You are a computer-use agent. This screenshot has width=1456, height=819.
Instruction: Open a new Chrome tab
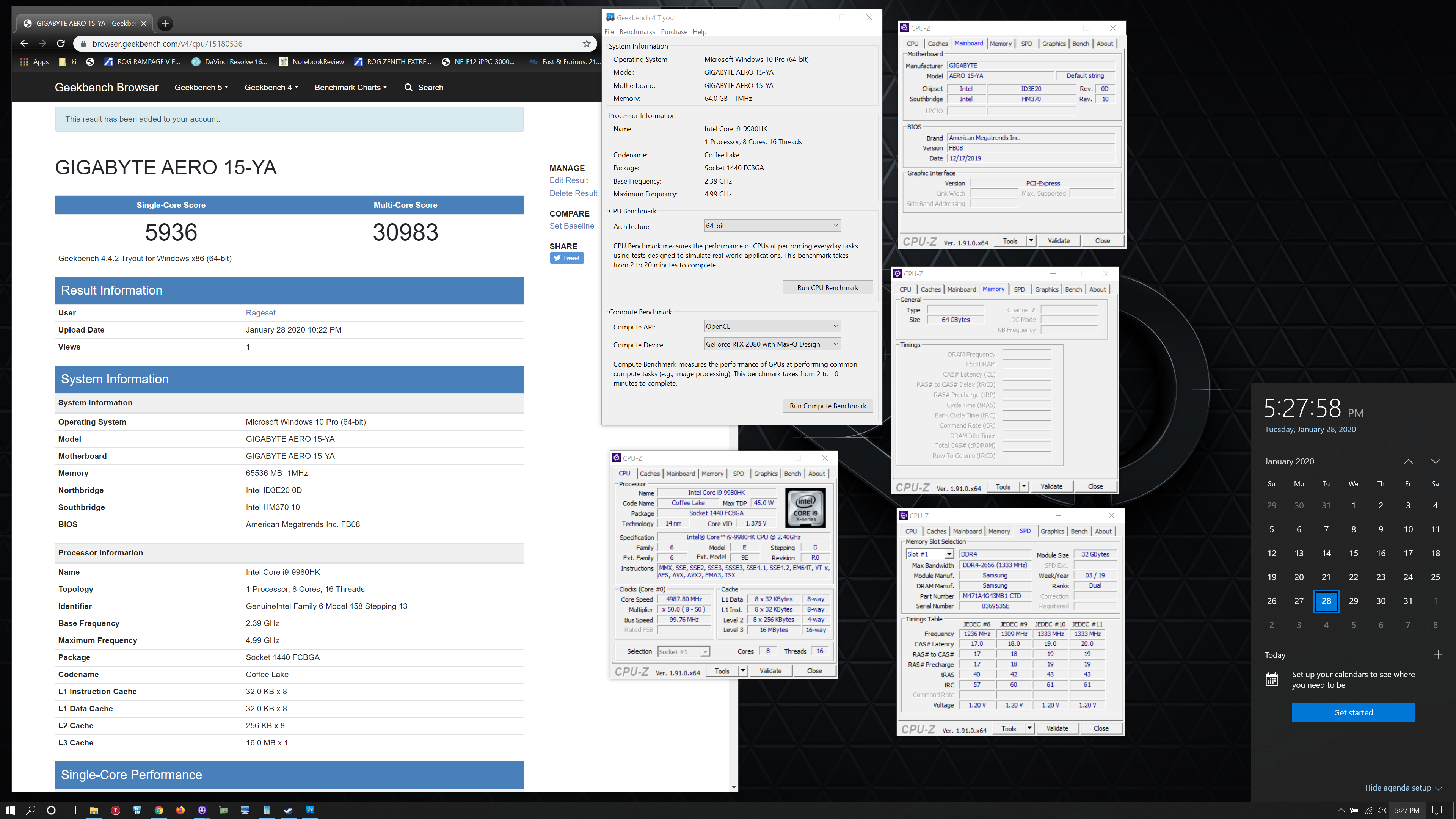165,23
